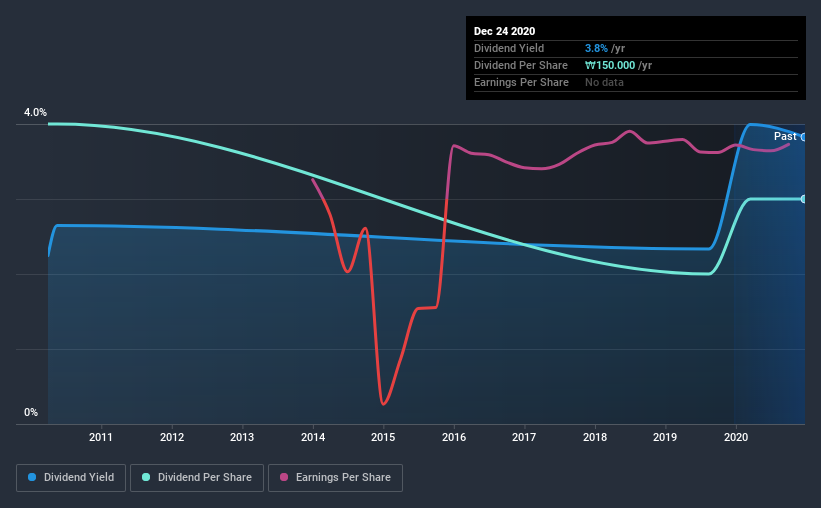Toggle the Dividend Per Share legend button

[197, 478]
